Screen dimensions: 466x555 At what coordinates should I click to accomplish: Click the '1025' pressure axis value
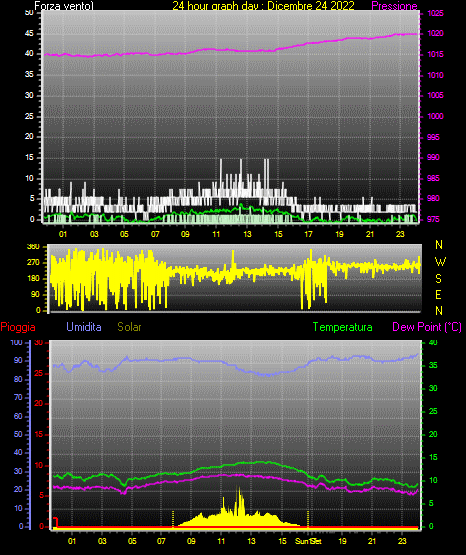[x=435, y=14]
